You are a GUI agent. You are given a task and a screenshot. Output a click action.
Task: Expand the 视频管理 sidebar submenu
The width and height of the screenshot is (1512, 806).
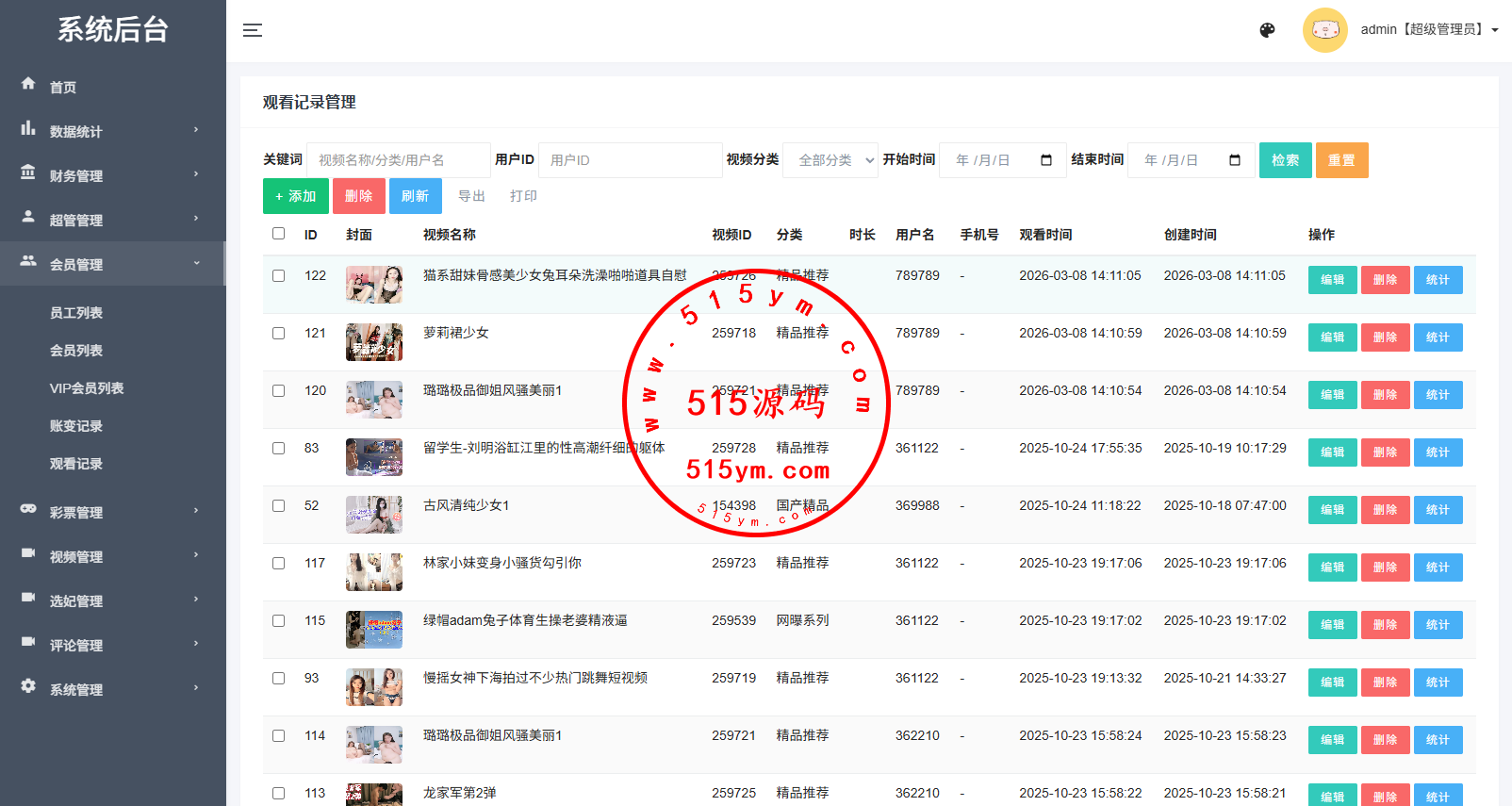click(x=111, y=556)
